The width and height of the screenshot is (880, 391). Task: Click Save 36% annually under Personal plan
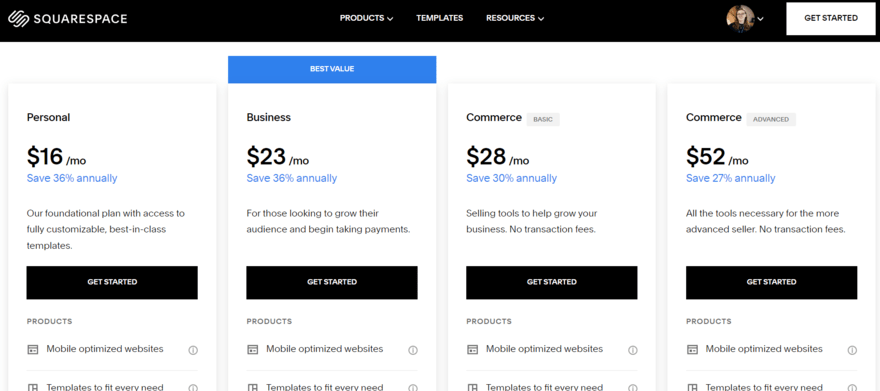(72, 178)
